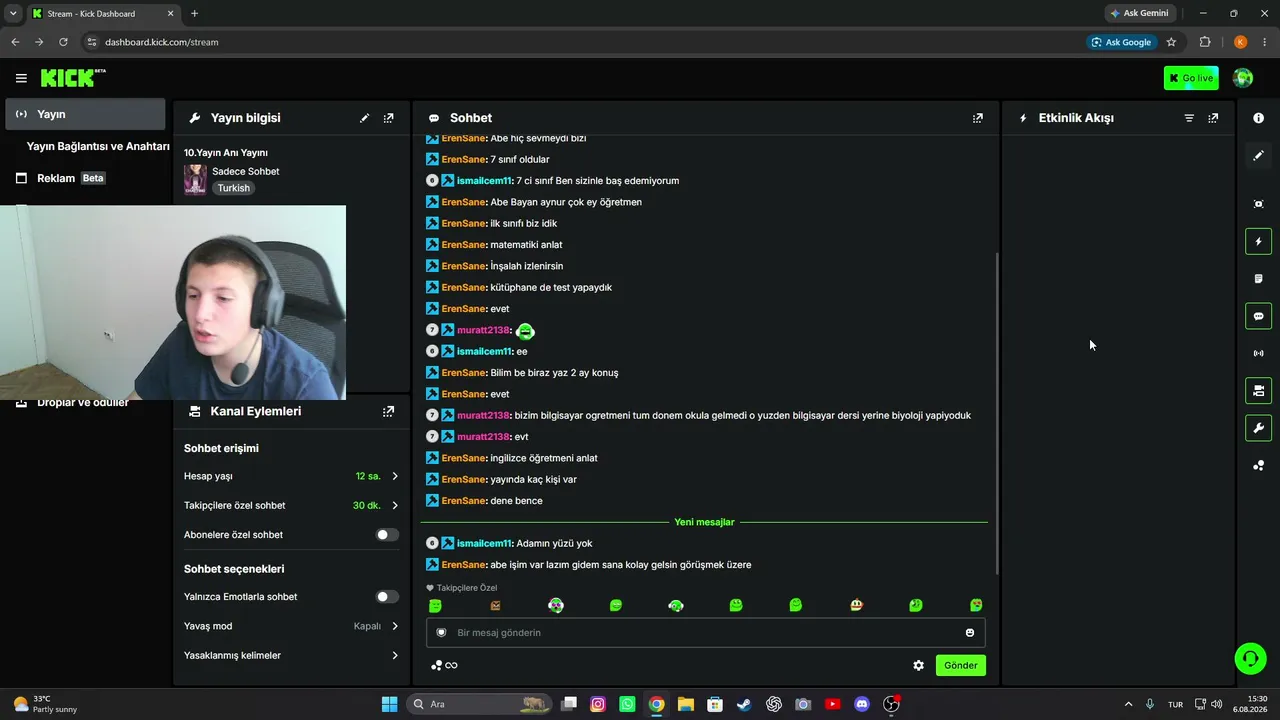This screenshot has height=720, width=1280.
Task: Open a new browser tab
Action: click(194, 14)
